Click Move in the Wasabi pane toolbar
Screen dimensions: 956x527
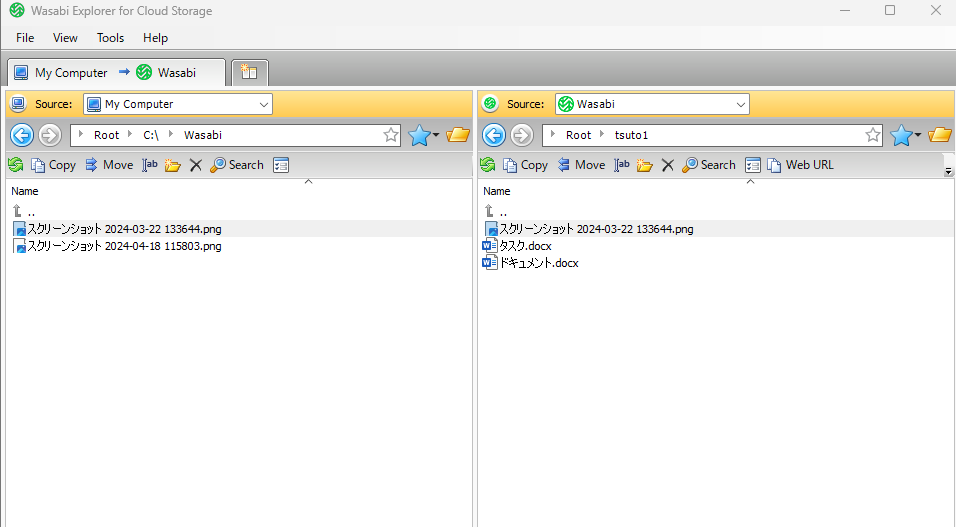[x=581, y=165]
